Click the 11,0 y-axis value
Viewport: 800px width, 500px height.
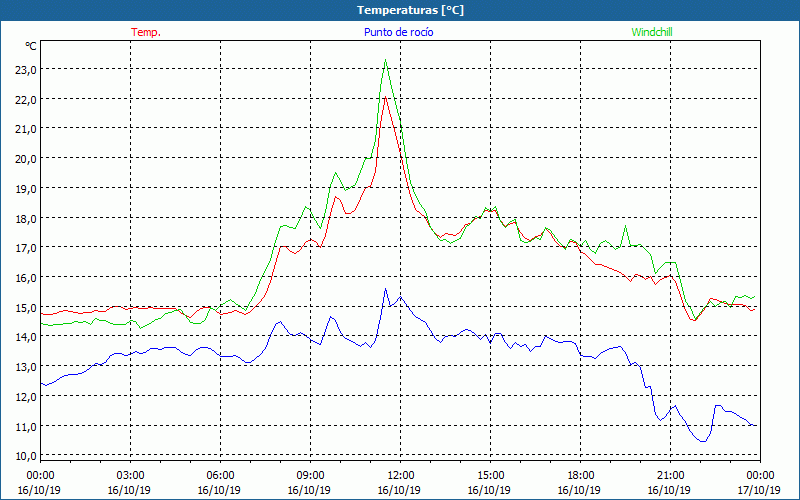tap(26, 427)
